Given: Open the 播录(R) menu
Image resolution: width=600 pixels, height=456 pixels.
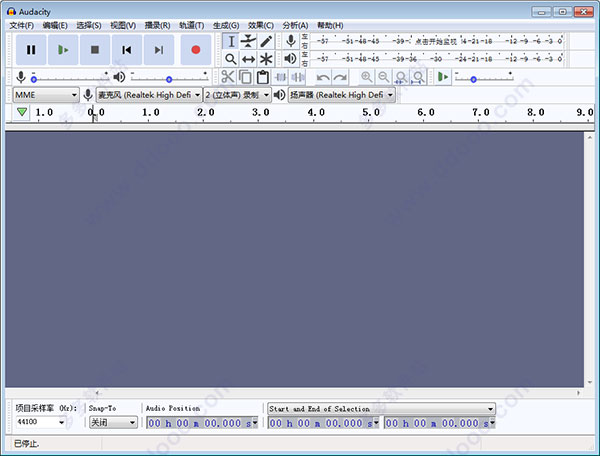Looking at the screenshot, I should click(157, 26).
